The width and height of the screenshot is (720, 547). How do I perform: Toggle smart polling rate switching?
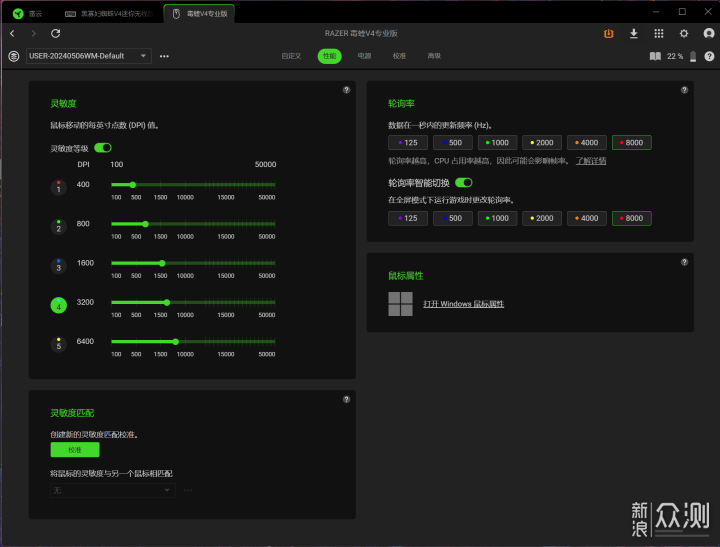(464, 183)
